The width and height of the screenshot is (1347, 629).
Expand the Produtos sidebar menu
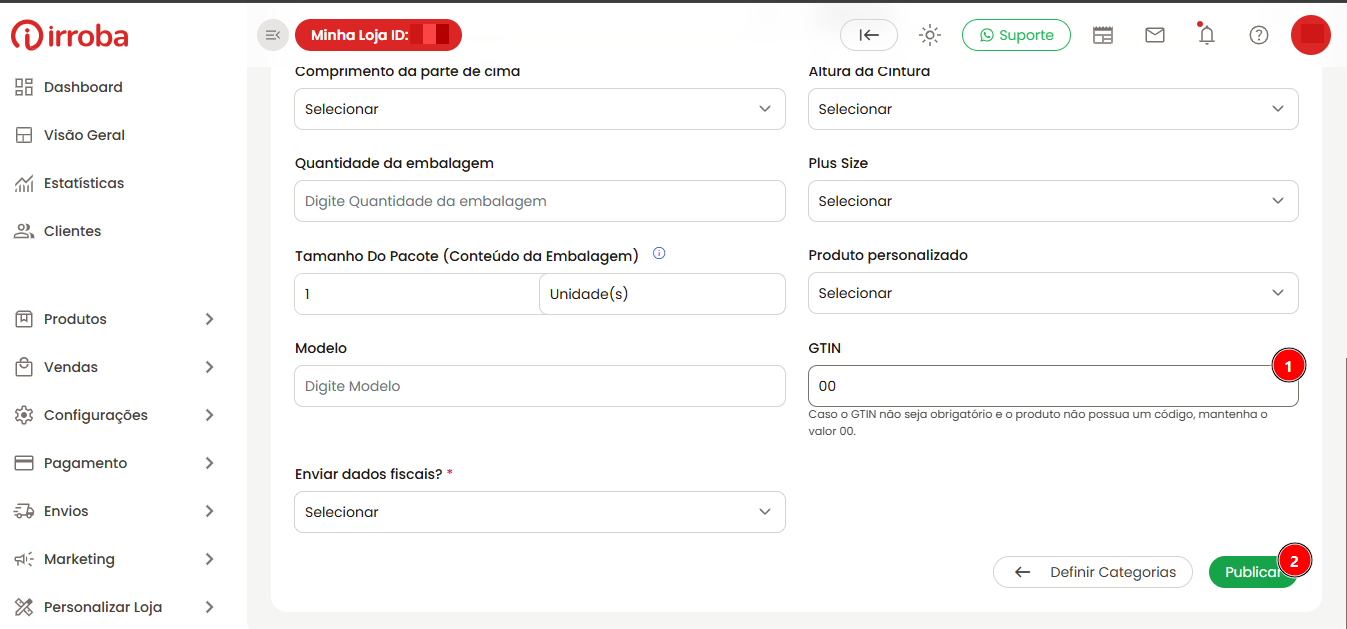(116, 319)
